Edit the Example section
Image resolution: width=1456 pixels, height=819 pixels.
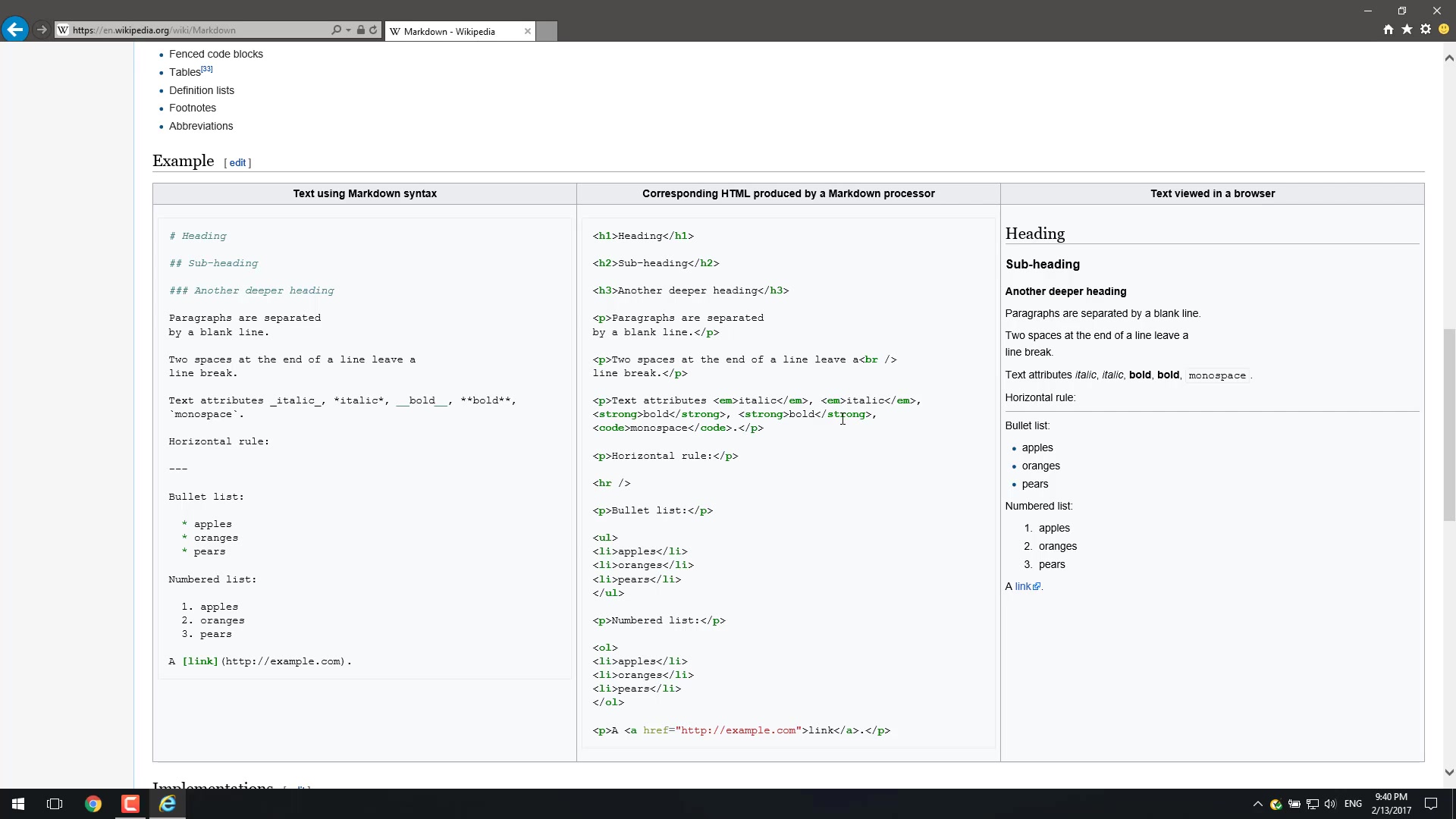238,163
